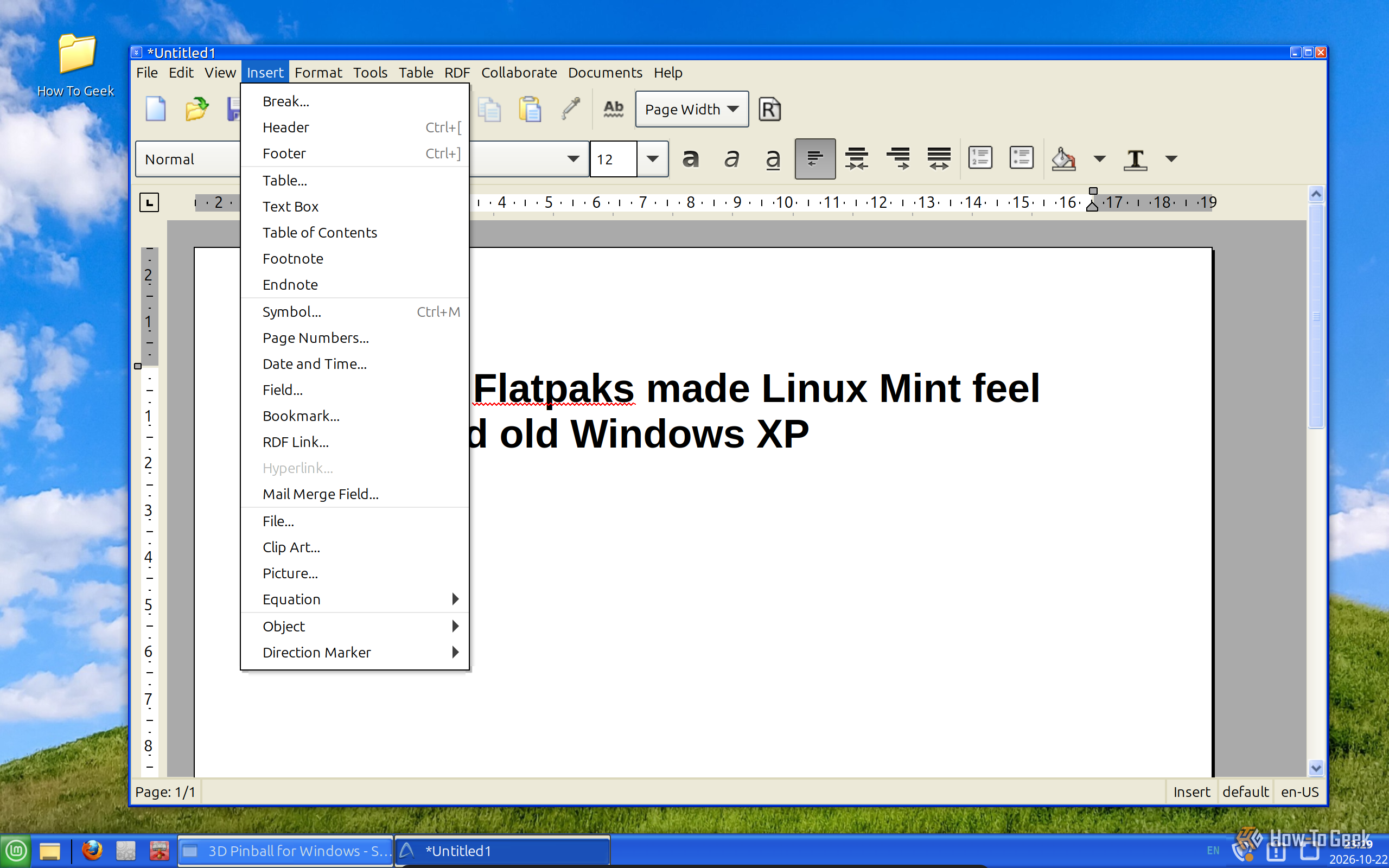1389x868 pixels.
Task: Click the Paste clipboard icon
Action: click(530, 109)
